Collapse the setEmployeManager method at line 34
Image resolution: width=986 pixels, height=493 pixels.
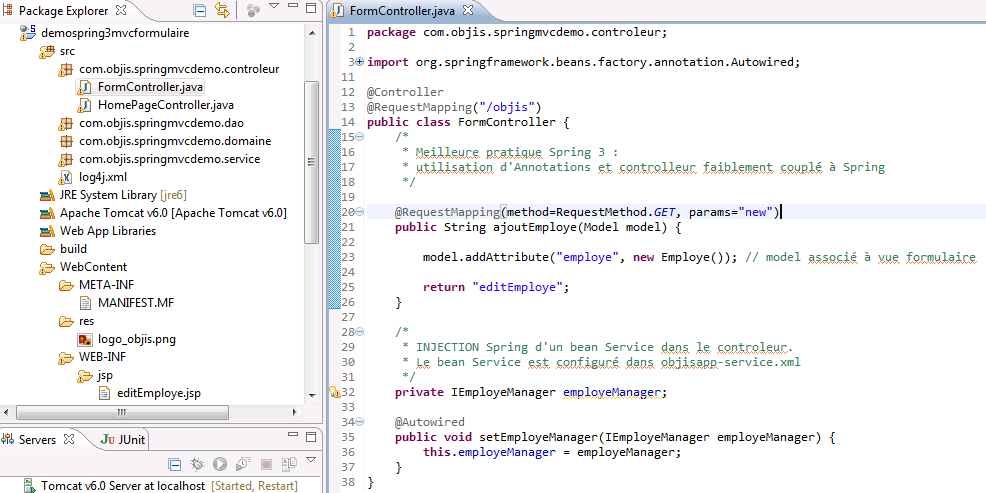(x=360, y=421)
